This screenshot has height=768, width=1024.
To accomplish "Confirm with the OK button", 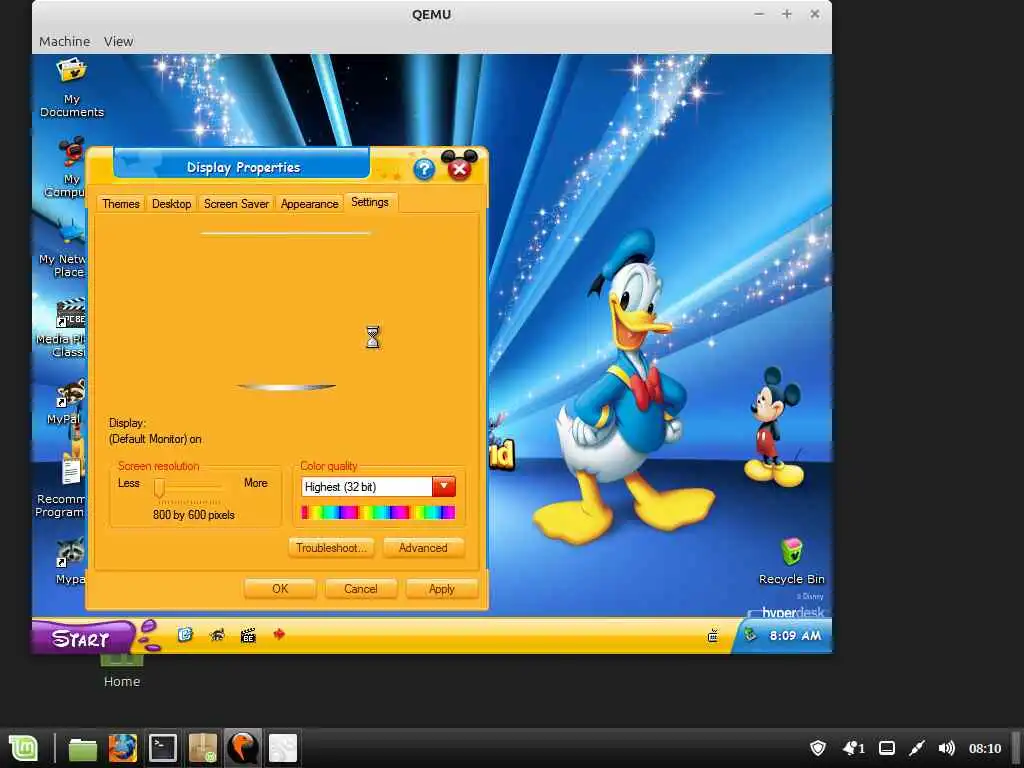I will [280, 589].
